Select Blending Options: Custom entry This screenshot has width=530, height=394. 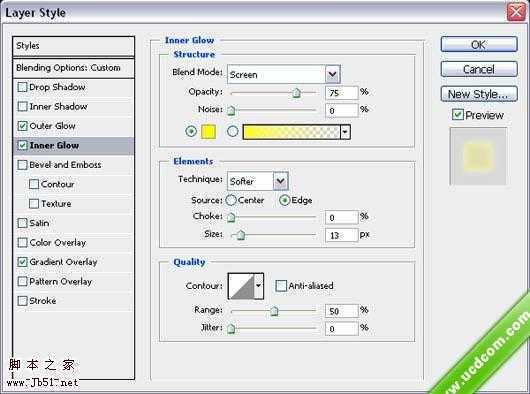point(73,68)
